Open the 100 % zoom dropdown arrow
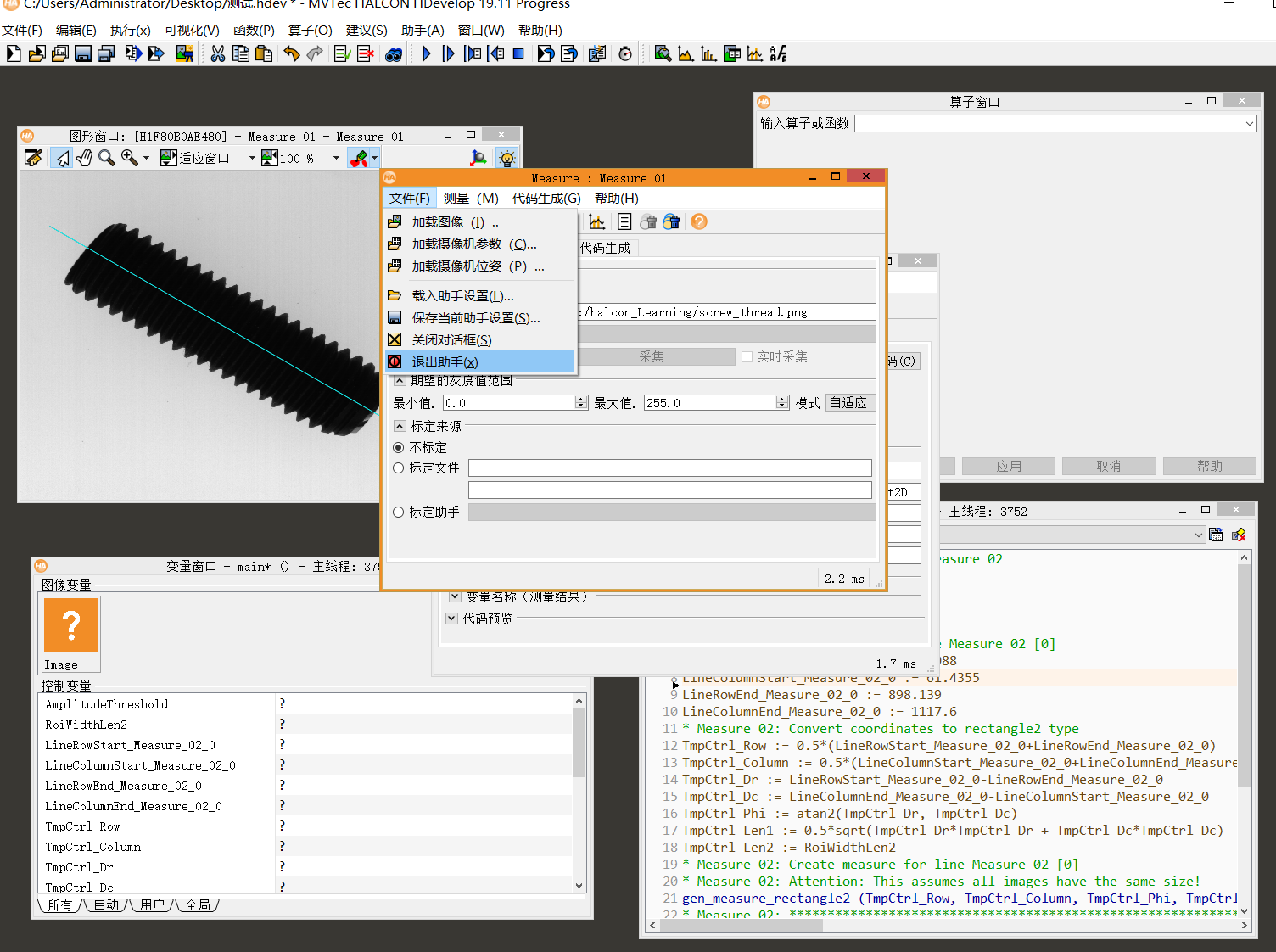This screenshot has width=1276, height=952. point(336,158)
